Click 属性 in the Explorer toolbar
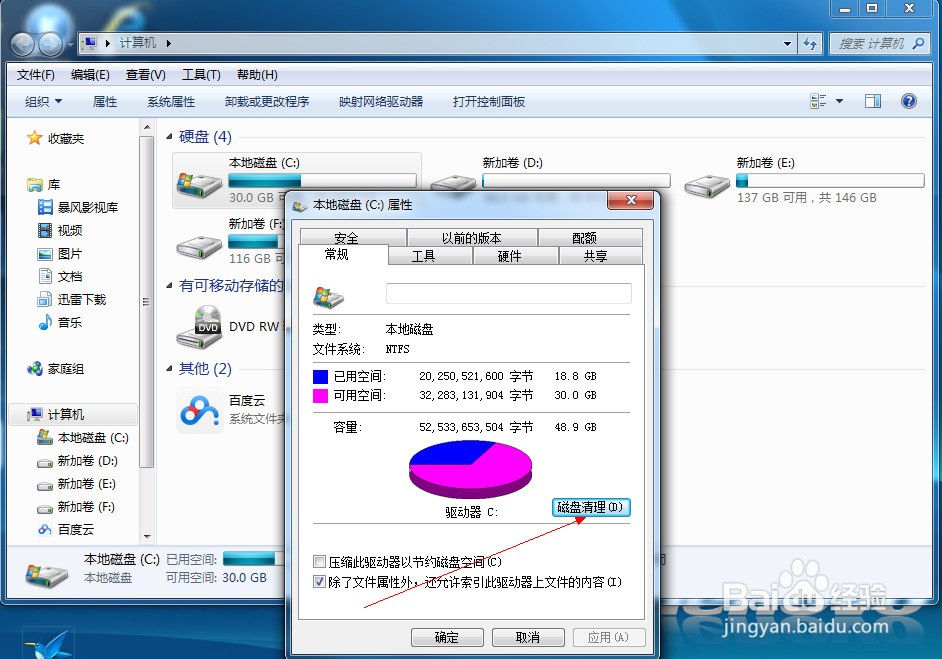Screen dimensions: 942x659 tap(105, 102)
